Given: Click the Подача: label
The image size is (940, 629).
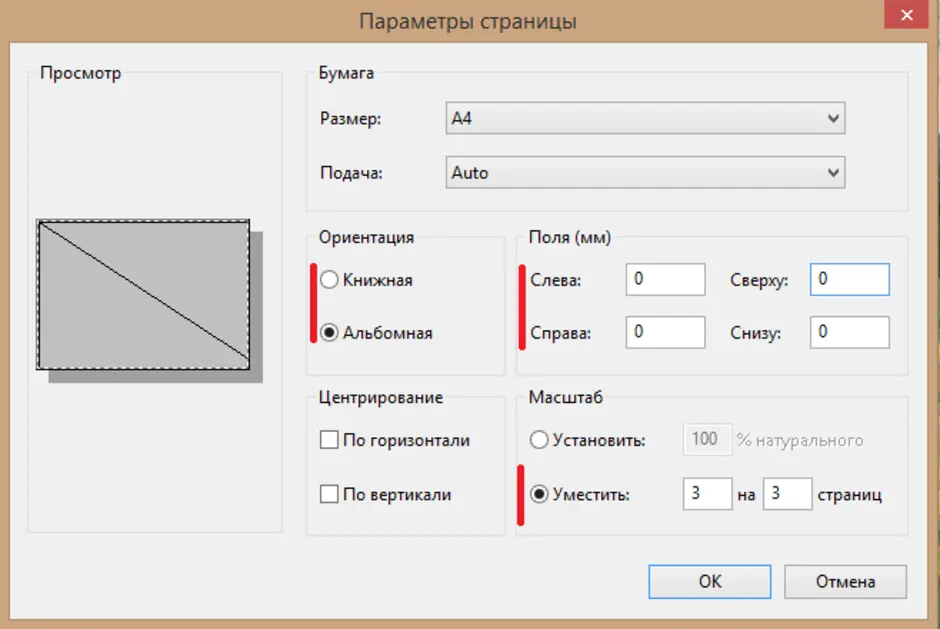Looking at the screenshot, I should point(351,173).
